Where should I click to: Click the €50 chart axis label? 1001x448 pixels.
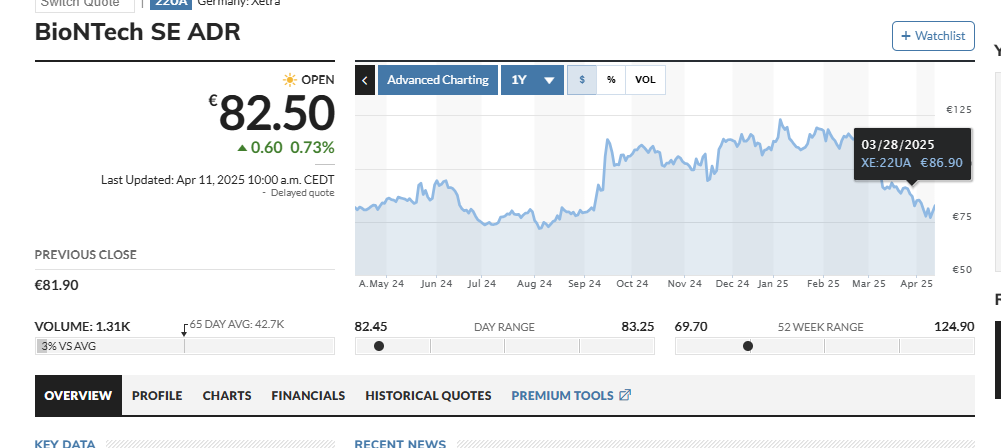961,269
